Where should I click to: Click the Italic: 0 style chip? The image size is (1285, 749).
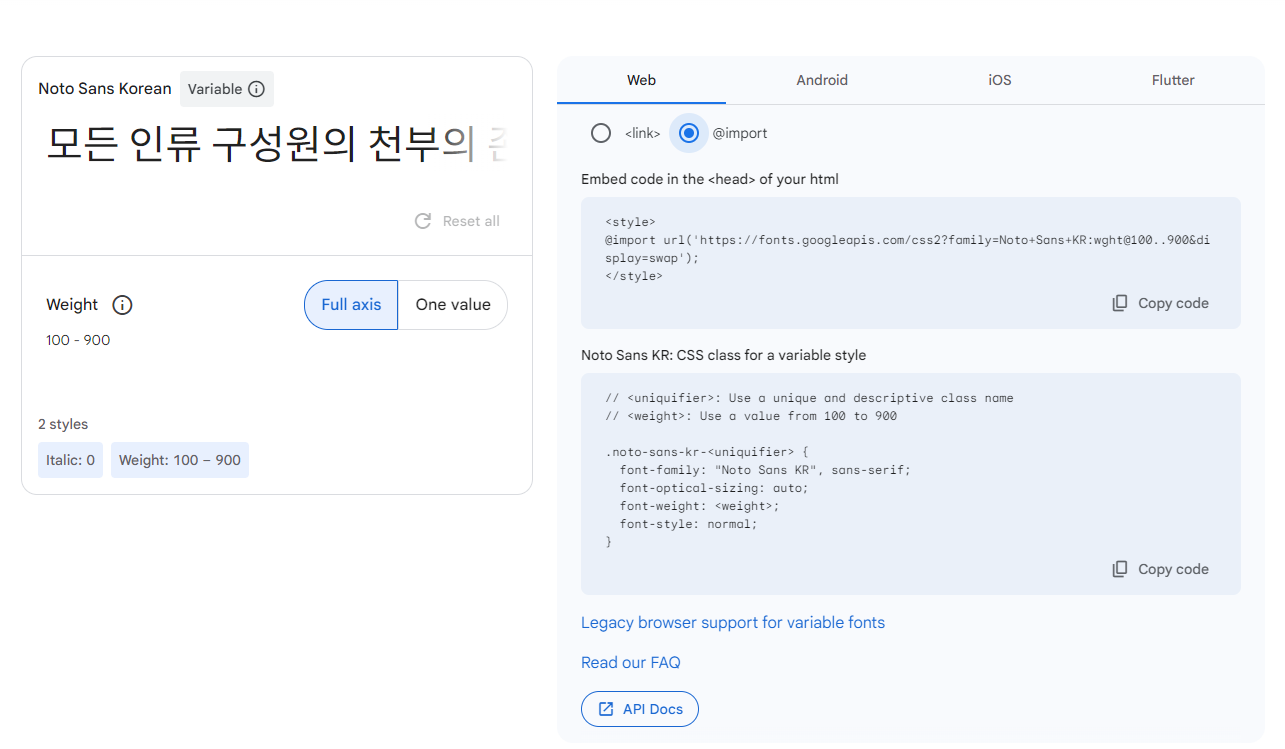tap(70, 460)
